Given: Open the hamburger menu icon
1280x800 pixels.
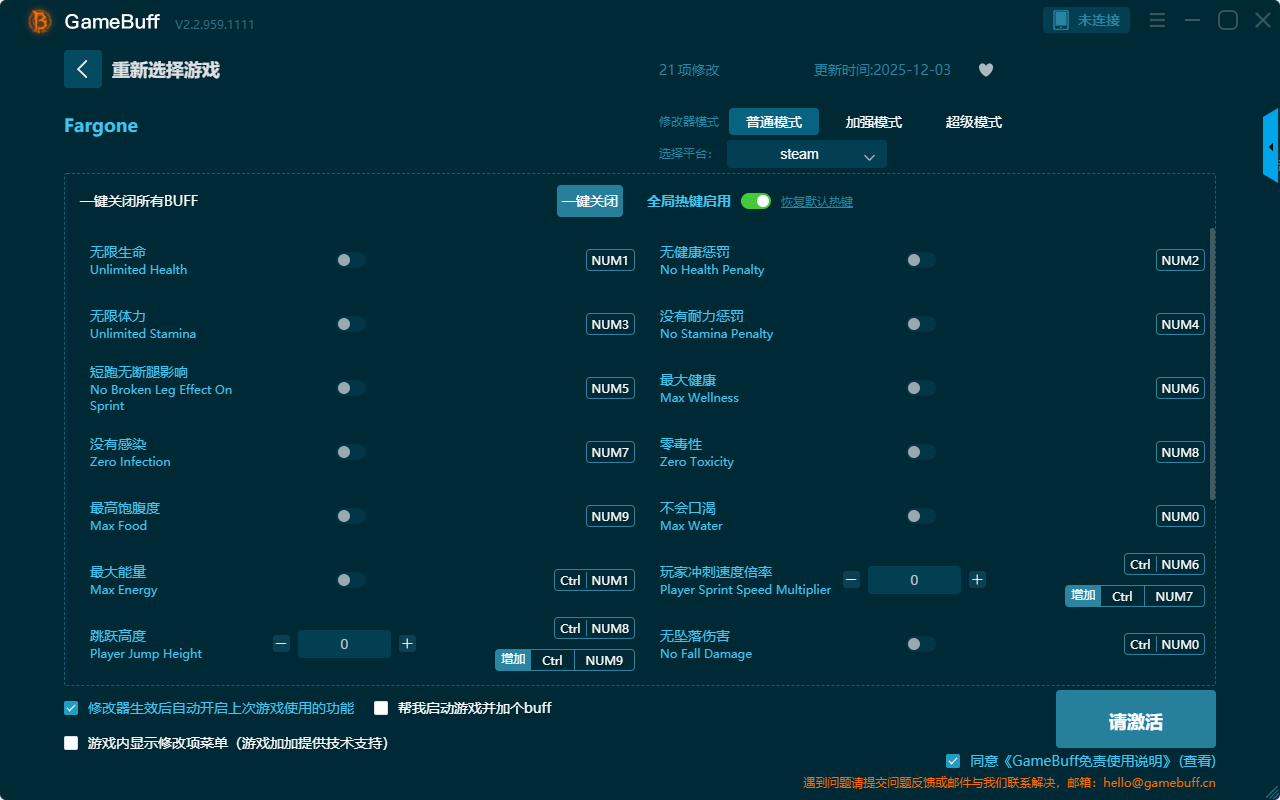Looking at the screenshot, I should pos(1157,21).
